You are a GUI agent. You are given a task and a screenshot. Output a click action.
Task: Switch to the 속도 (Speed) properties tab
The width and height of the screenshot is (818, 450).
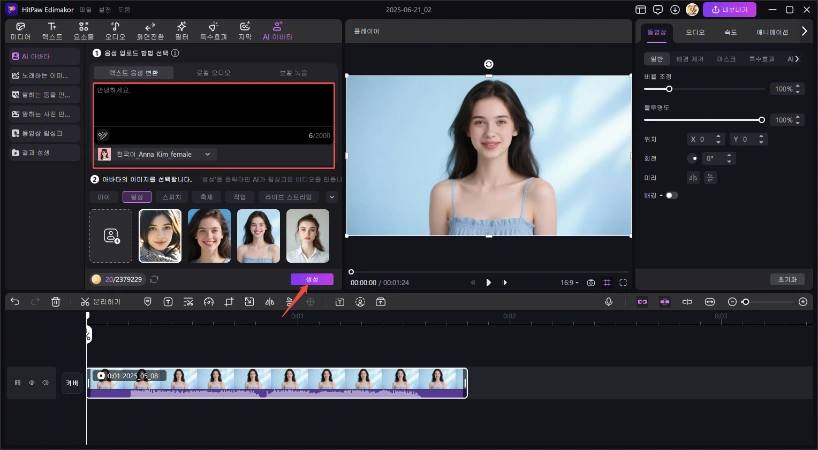pos(730,32)
